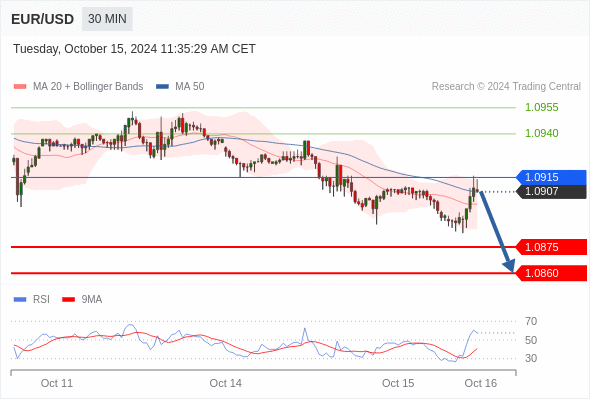The width and height of the screenshot is (590, 400).
Task: Select the MA 50 blue legend swatch
Action: tap(162, 87)
